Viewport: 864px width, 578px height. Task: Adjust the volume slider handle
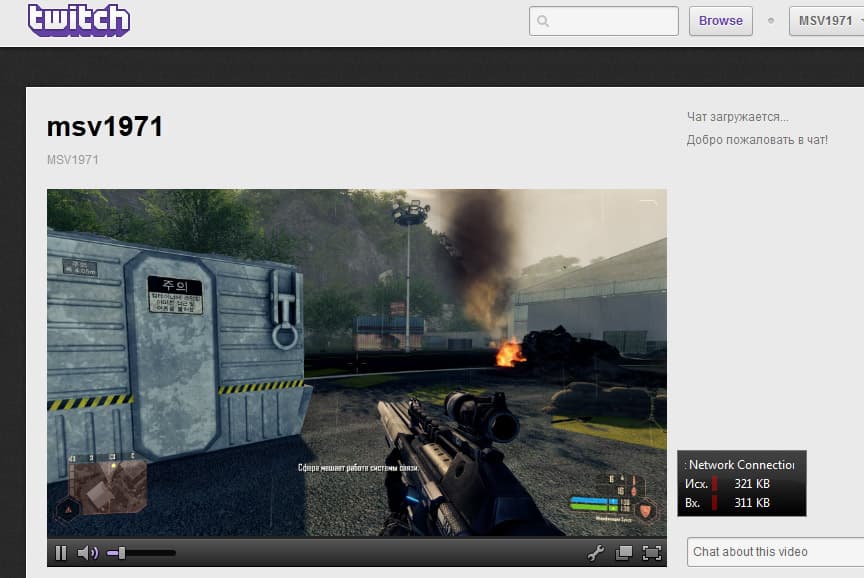click(122, 553)
